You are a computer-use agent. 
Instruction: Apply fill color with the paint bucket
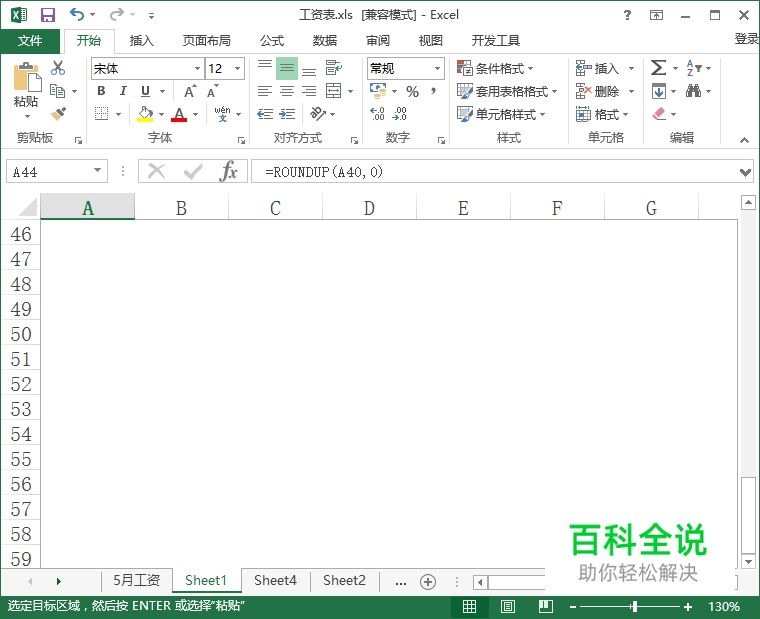(x=145, y=114)
